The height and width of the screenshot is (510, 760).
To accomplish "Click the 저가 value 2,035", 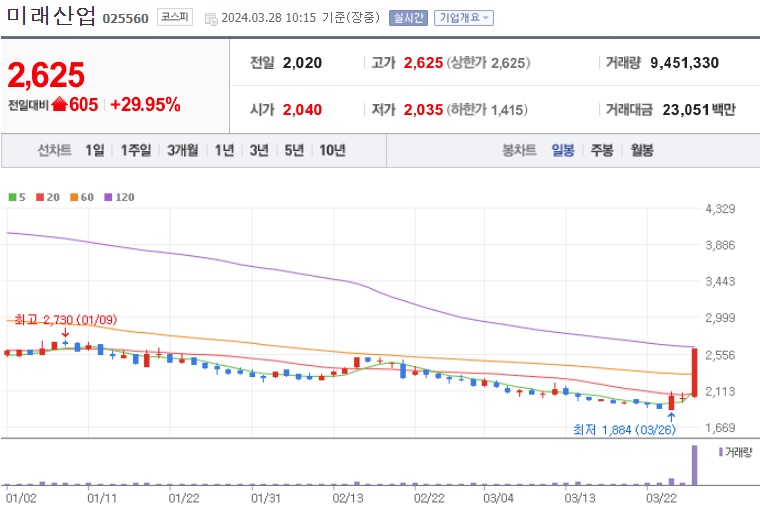I will pyautogui.click(x=423, y=110).
